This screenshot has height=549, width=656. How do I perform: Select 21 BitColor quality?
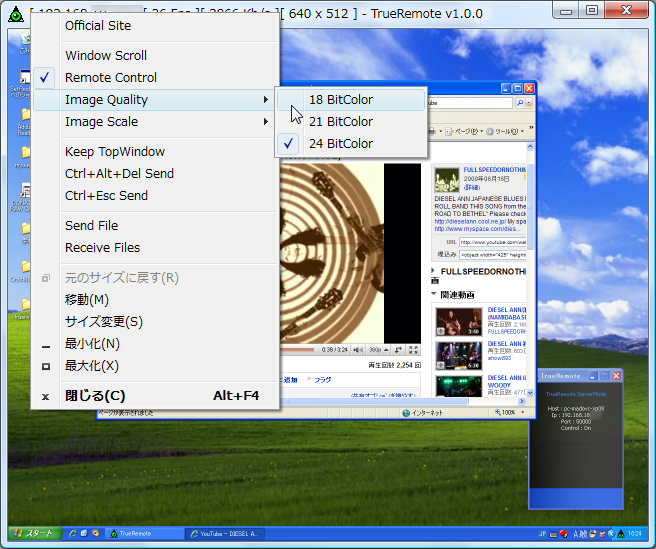(351, 122)
